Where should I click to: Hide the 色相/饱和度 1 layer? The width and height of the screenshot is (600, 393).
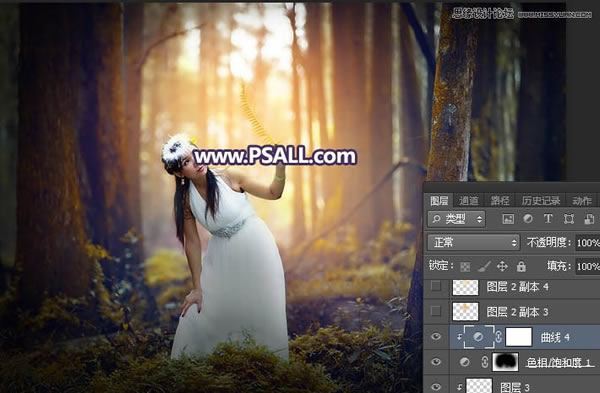pyautogui.click(x=435, y=362)
